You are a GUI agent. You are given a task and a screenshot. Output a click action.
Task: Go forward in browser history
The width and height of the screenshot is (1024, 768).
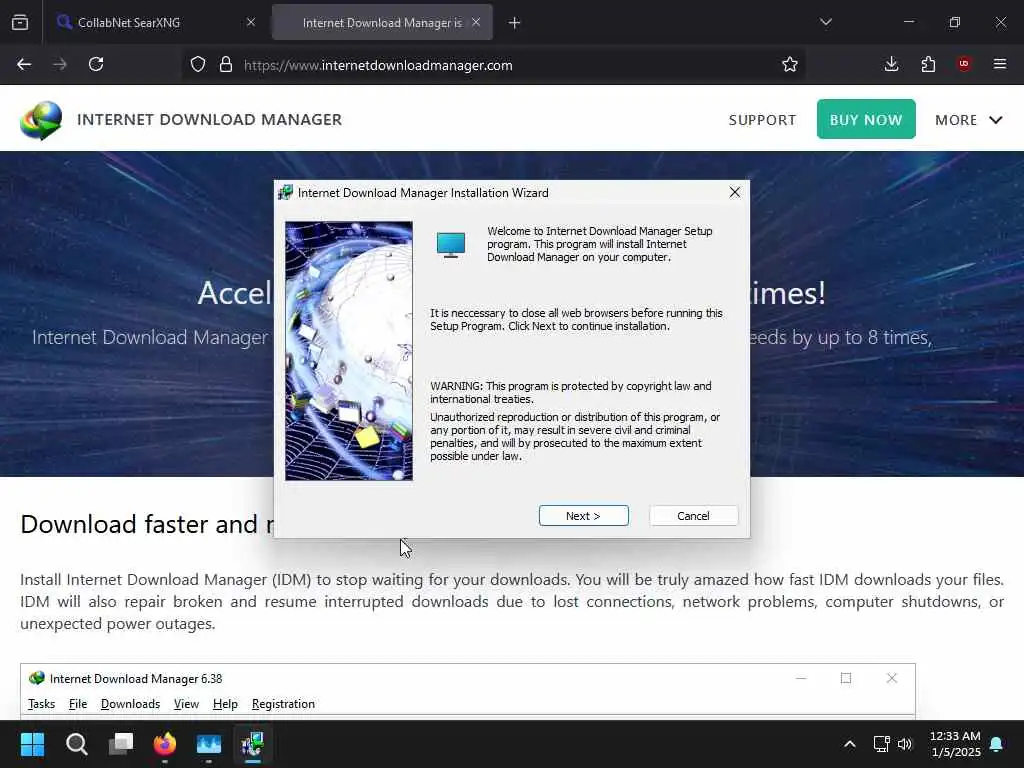coord(59,64)
